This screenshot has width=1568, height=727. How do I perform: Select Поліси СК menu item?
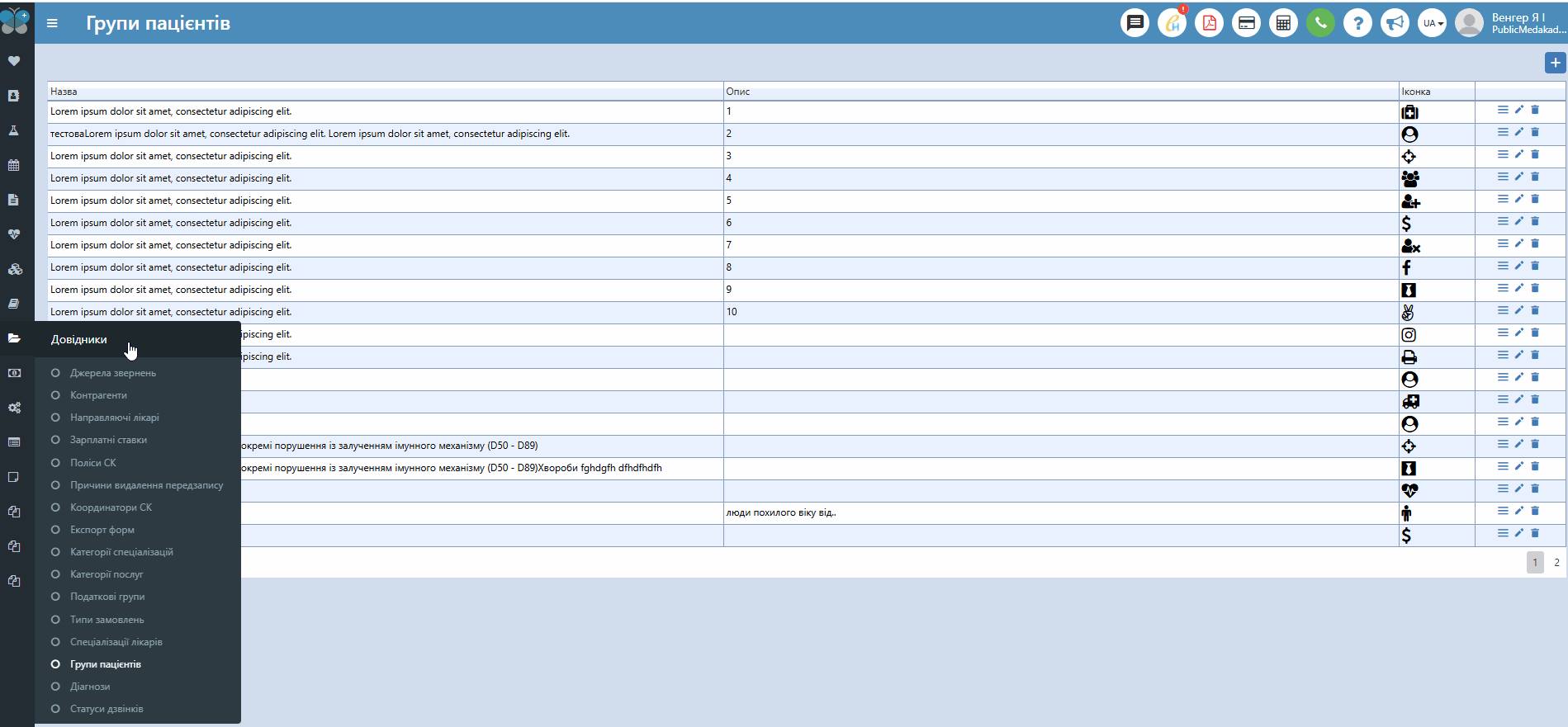[x=92, y=463]
